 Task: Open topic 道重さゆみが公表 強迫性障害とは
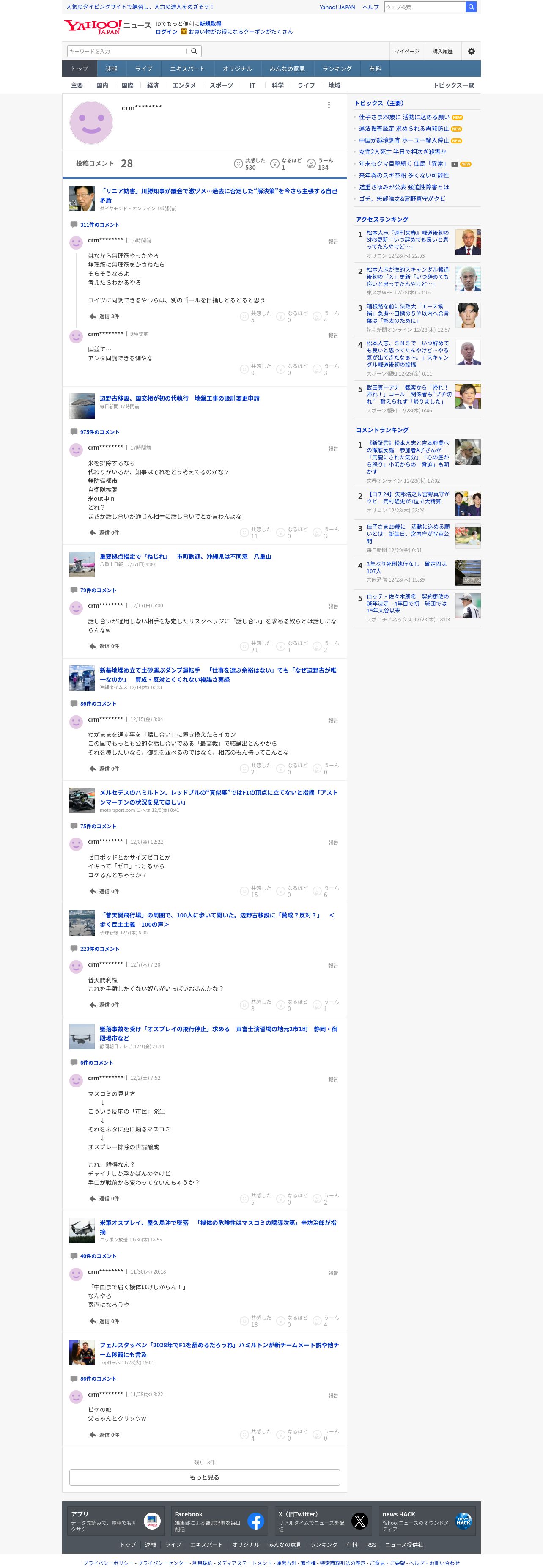click(404, 187)
